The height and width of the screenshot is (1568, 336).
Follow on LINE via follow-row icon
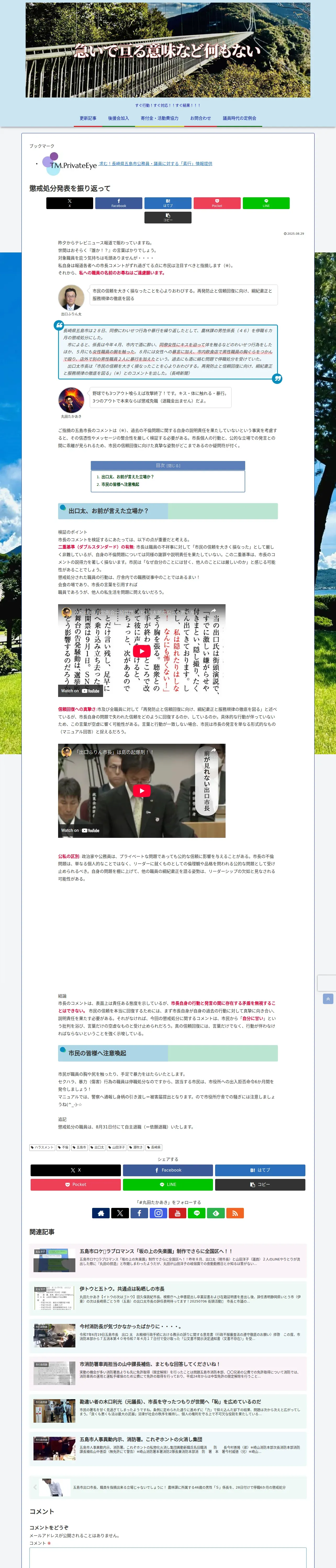click(x=196, y=1213)
